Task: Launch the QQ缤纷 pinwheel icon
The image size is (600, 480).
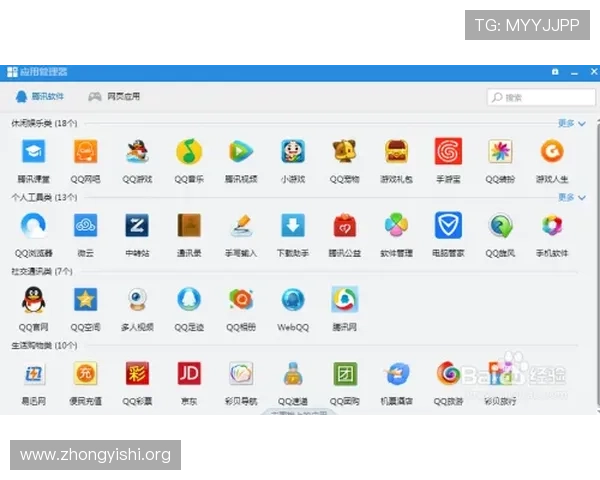Action: [500, 151]
